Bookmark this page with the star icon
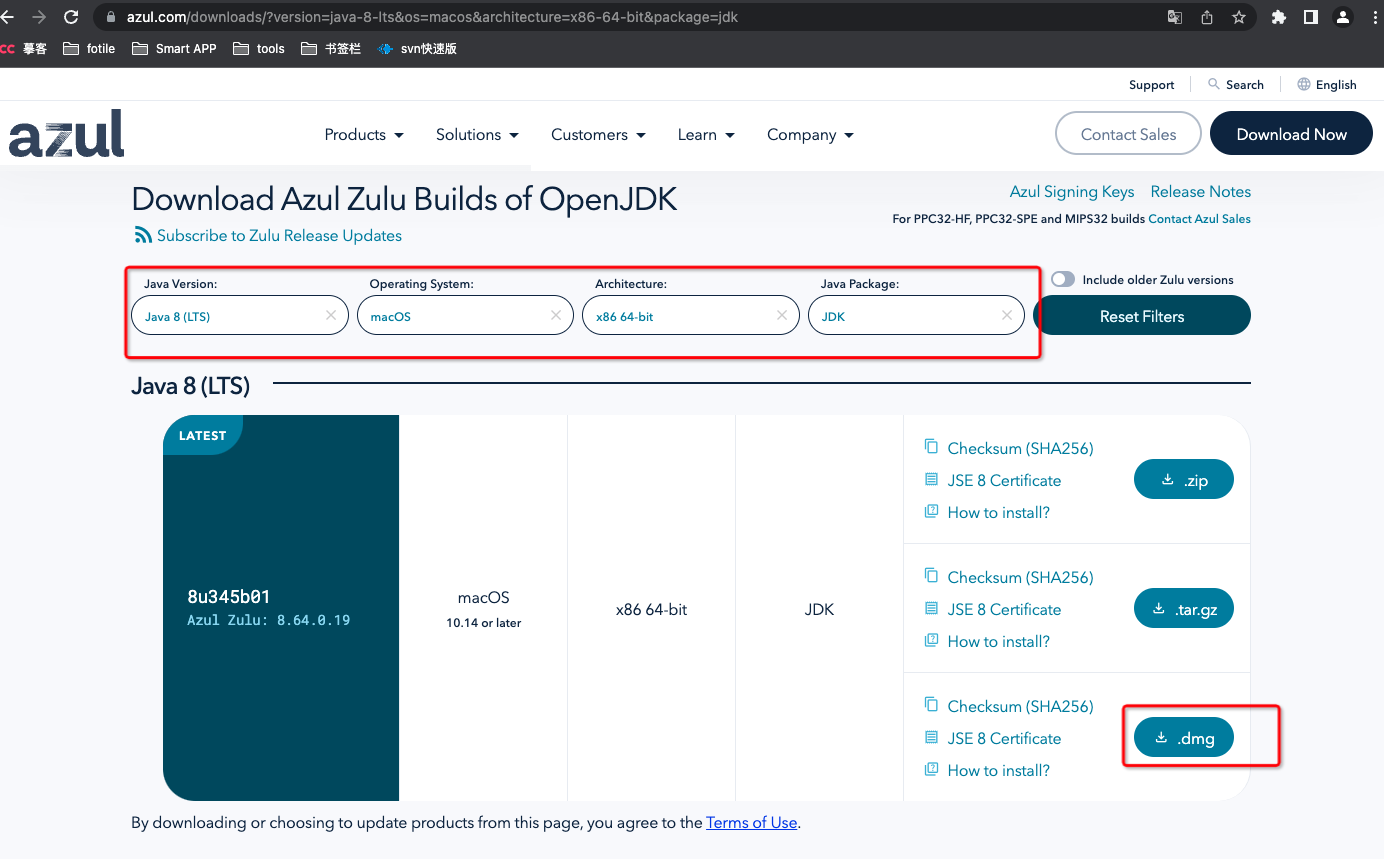The height and width of the screenshot is (859, 1384). [x=1239, y=17]
